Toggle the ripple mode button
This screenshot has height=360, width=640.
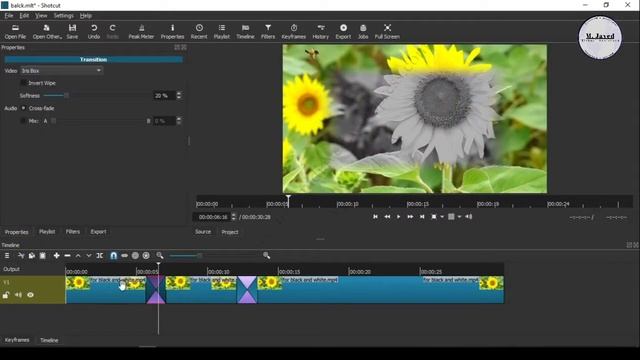(135, 256)
